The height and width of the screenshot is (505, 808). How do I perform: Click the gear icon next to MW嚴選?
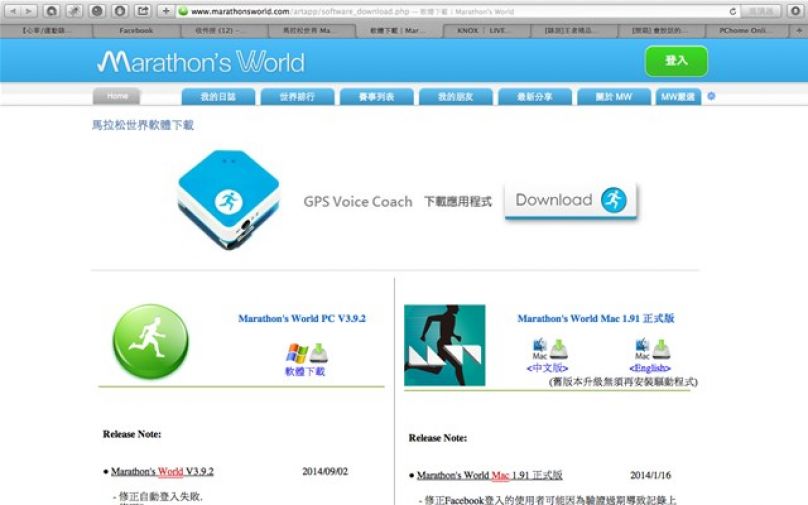click(x=711, y=96)
